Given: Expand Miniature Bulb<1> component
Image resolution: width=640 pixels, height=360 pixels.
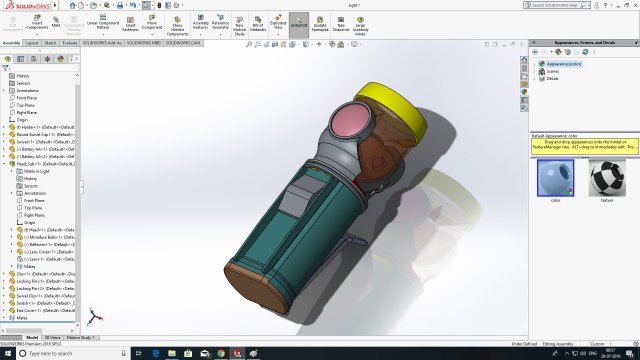Looking at the screenshot, I should 12,237.
